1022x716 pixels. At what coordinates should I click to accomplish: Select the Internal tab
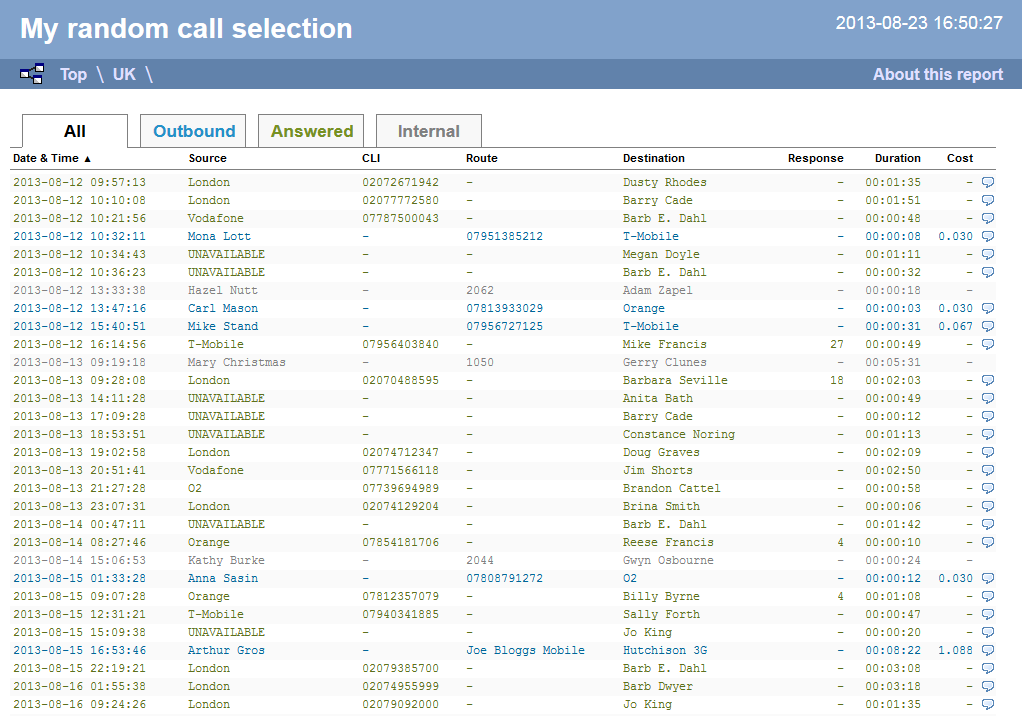pos(428,130)
